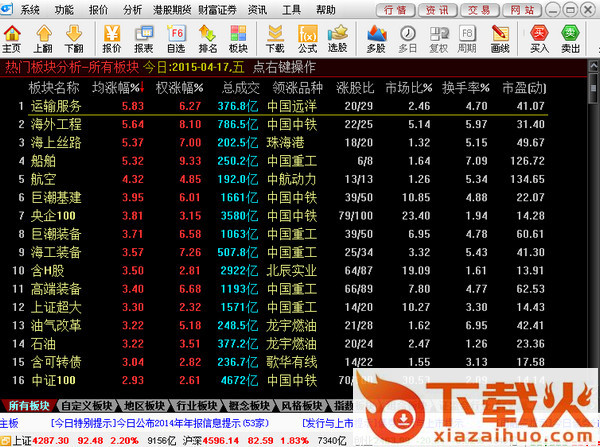Click the 多股 multi-stock chart icon

377,39
